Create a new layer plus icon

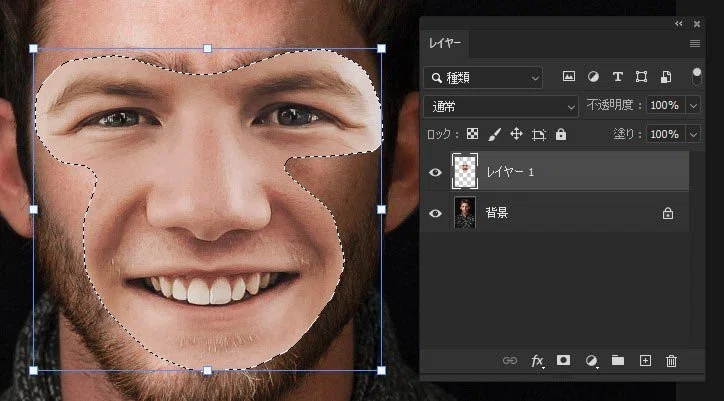(645, 361)
